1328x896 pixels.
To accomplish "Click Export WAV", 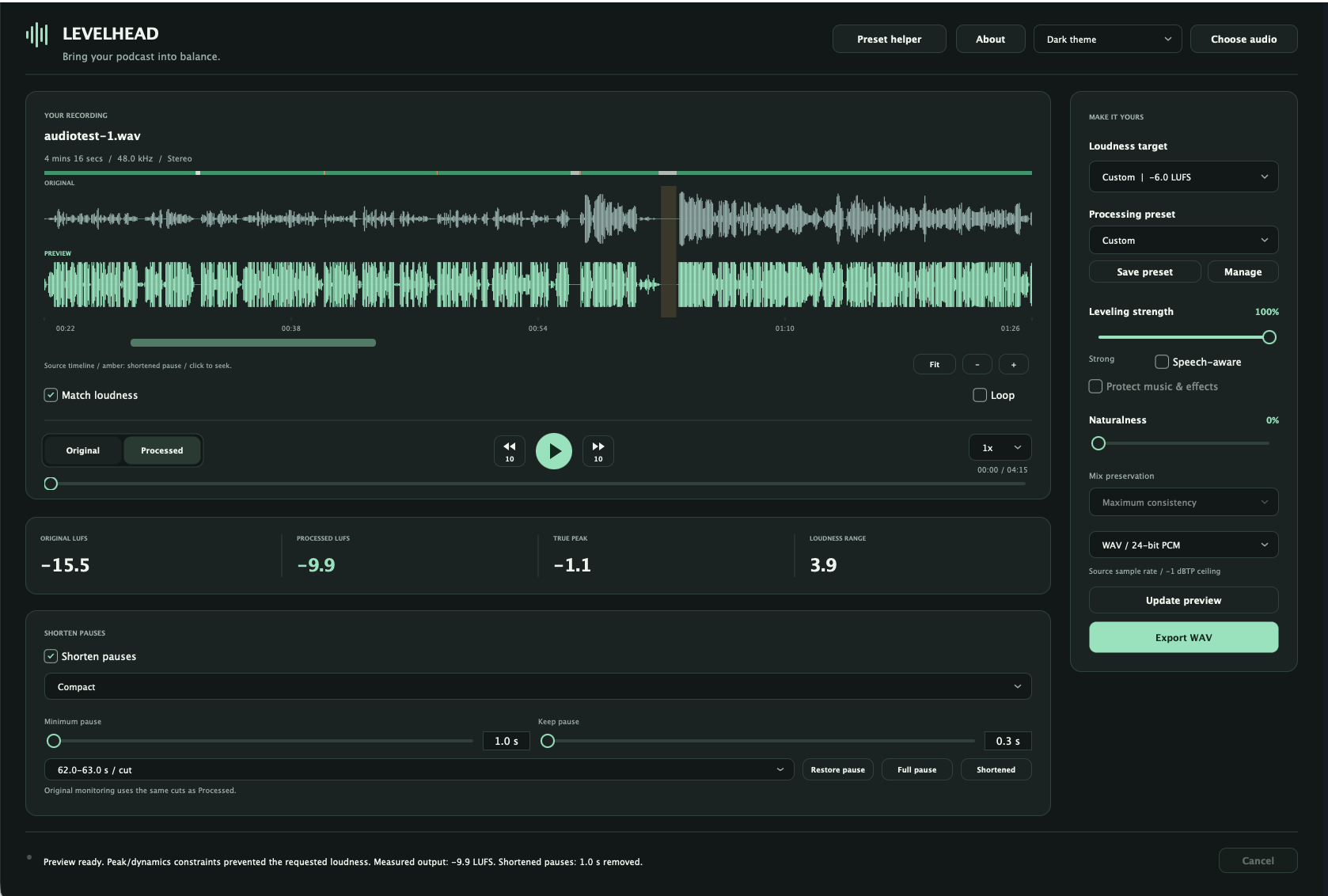I will pyautogui.click(x=1184, y=637).
